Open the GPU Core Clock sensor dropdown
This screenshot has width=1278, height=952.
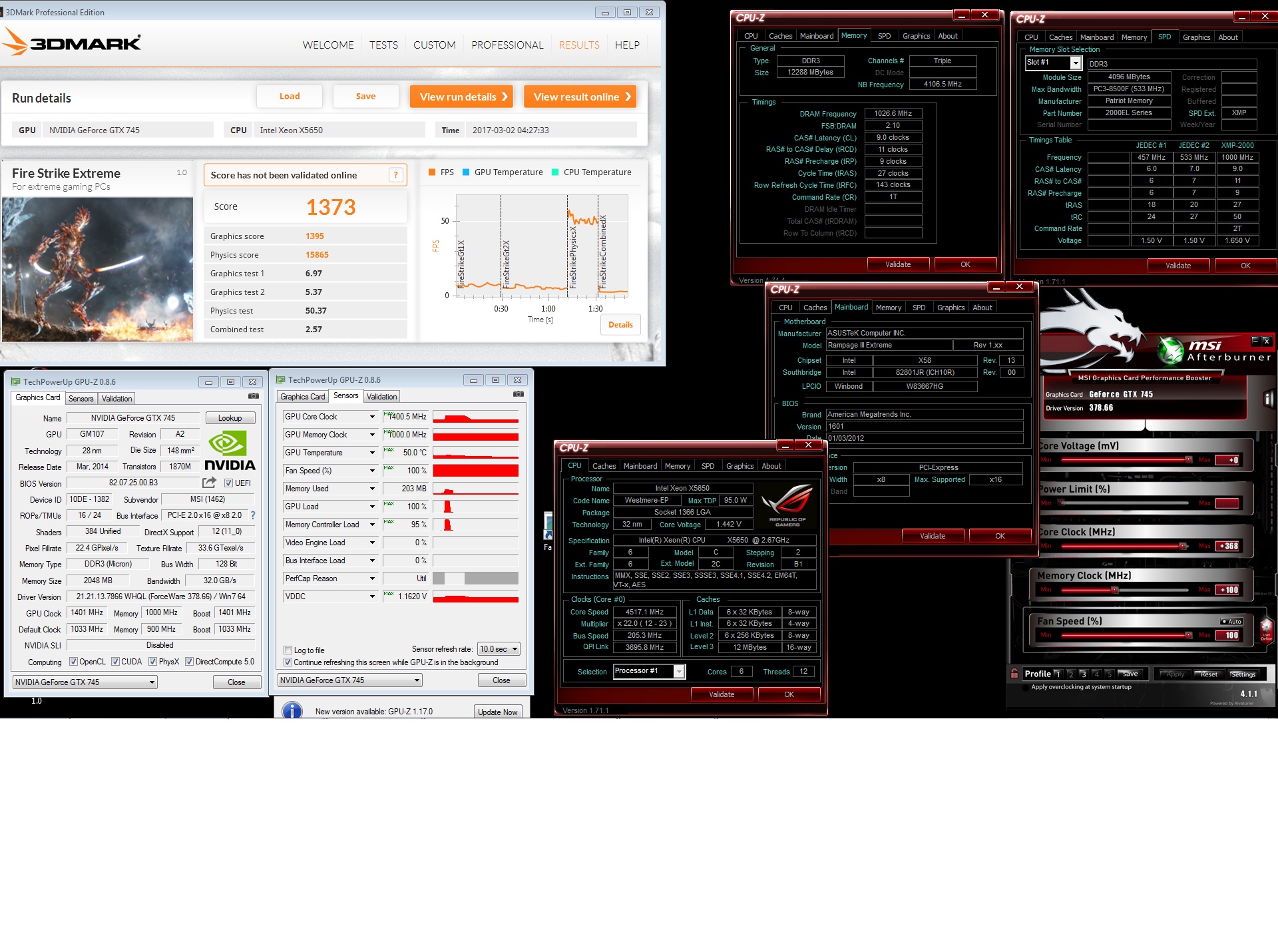[372, 417]
